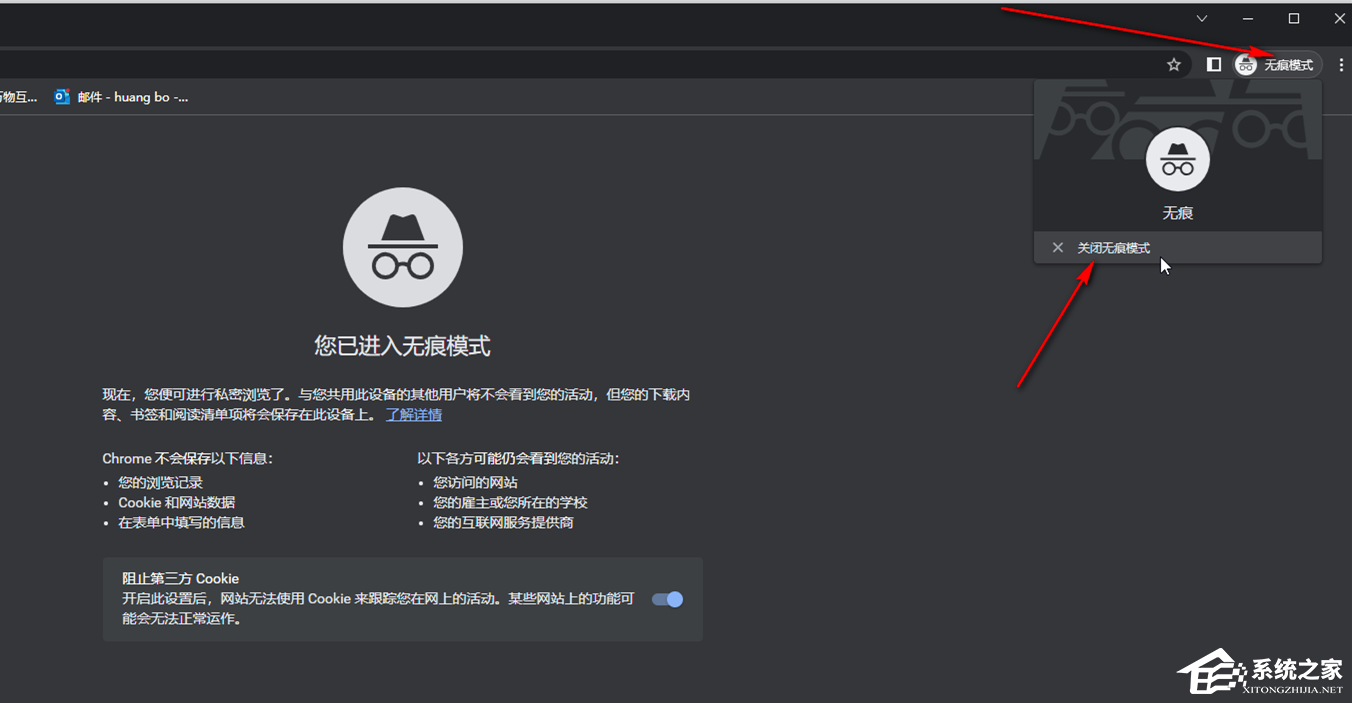This screenshot has height=703, width=1352.
Task: Select 关闭无痕模式 in the popup
Action: [x=1113, y=247]
